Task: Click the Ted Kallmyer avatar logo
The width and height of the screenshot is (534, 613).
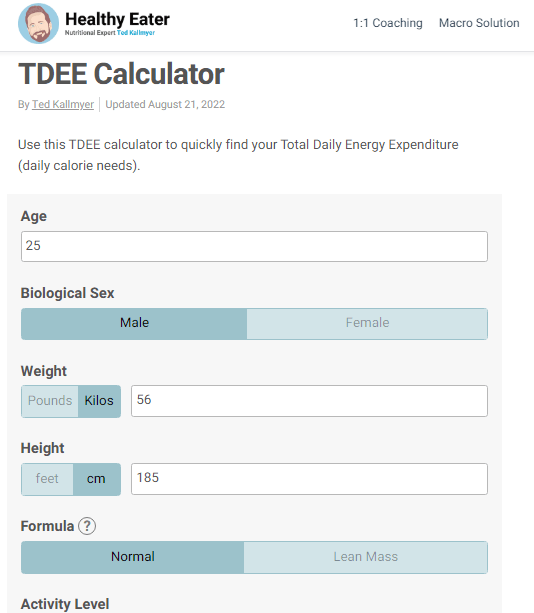Action: [x=38, y=23]
